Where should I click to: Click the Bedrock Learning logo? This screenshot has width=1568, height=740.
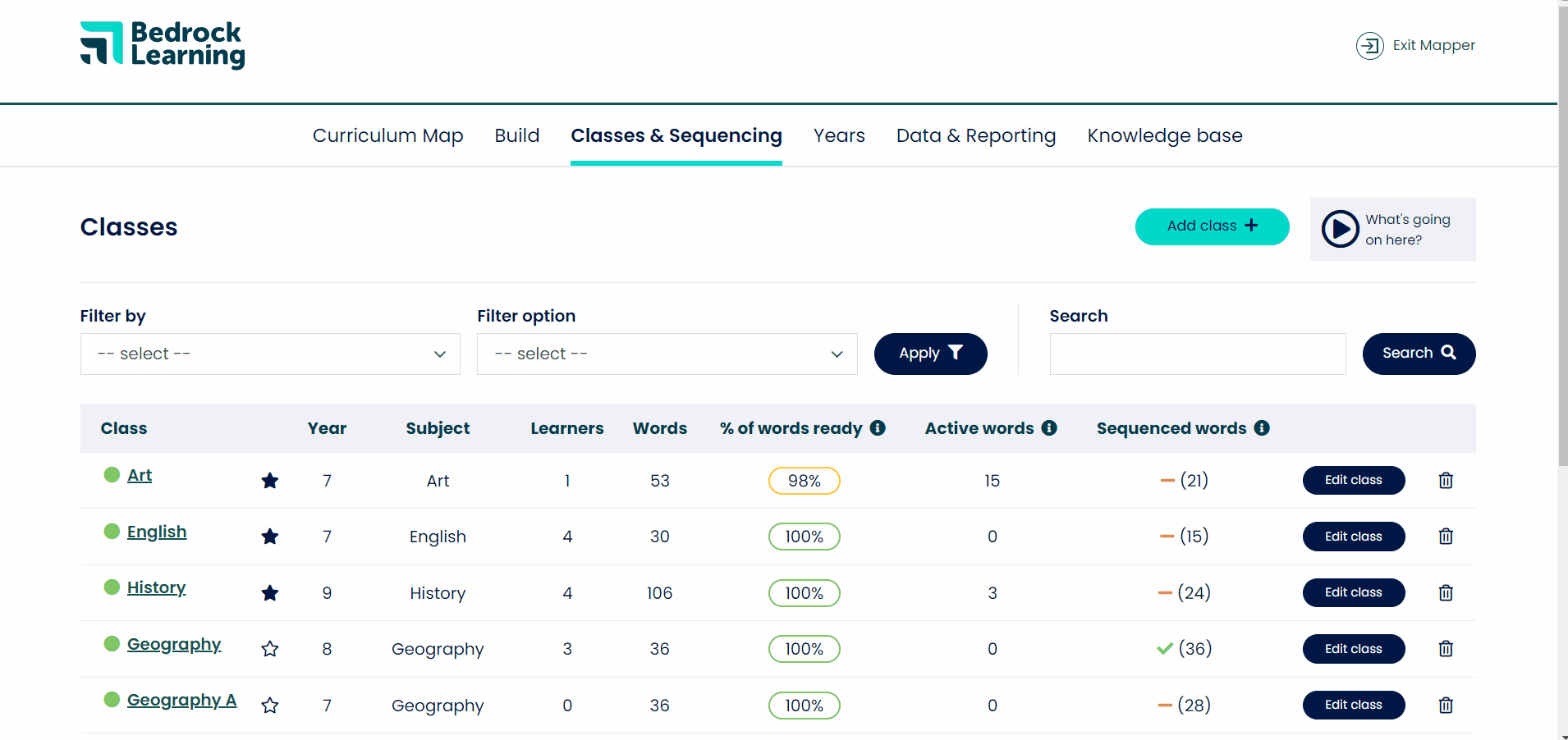pos(162,45)
